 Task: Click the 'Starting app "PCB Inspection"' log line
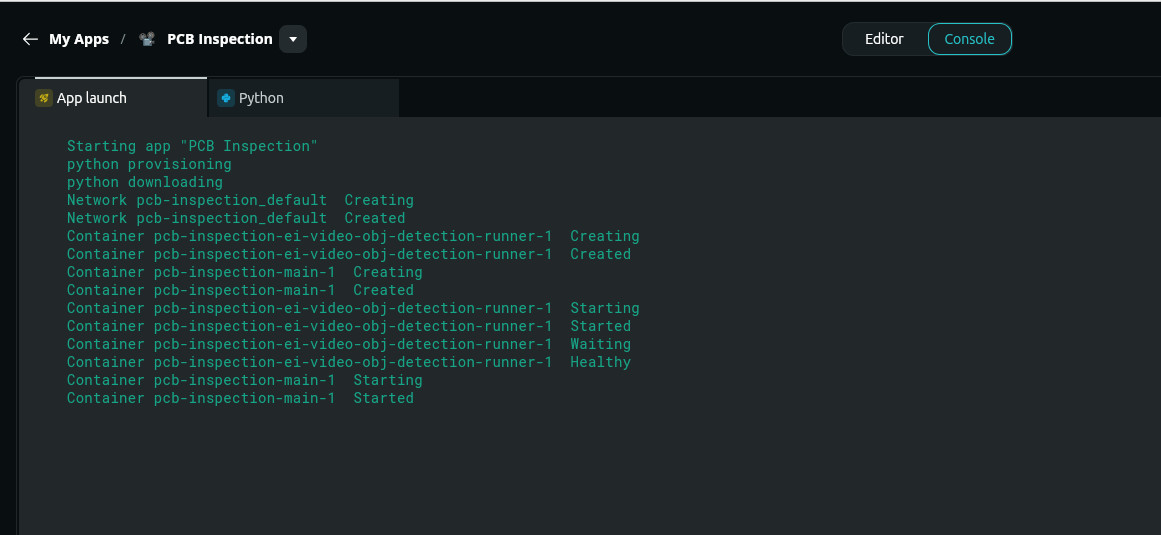[193, 146]
